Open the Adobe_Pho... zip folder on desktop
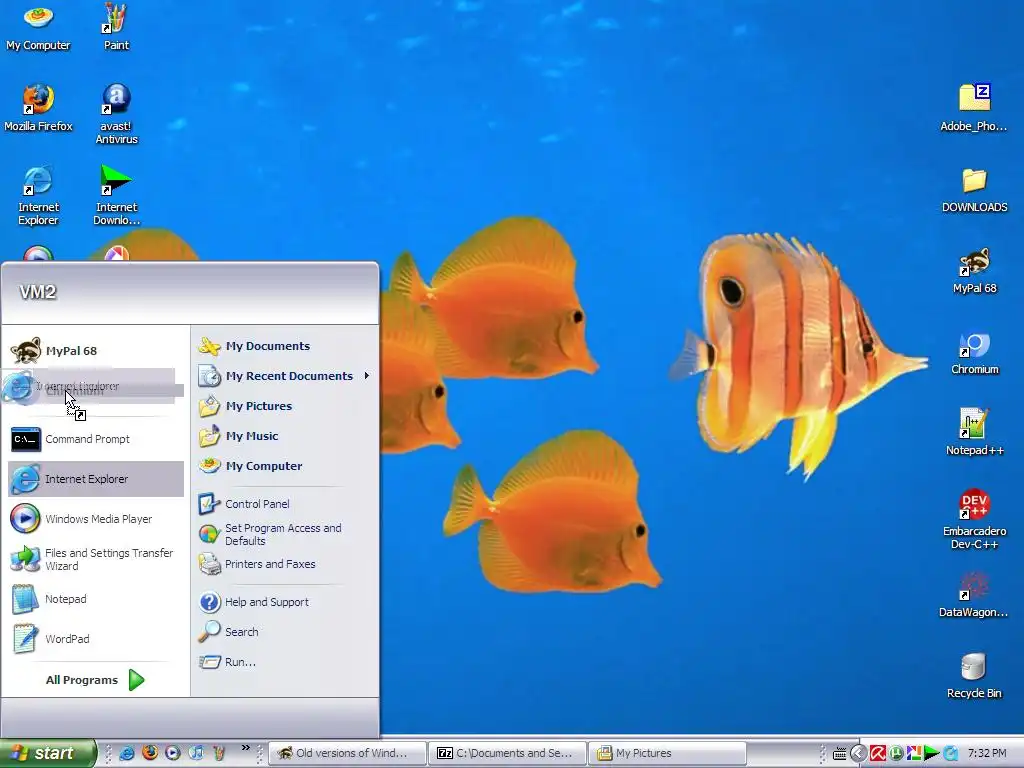This screenshot has width=1024, height=768. tap(974, 108)
